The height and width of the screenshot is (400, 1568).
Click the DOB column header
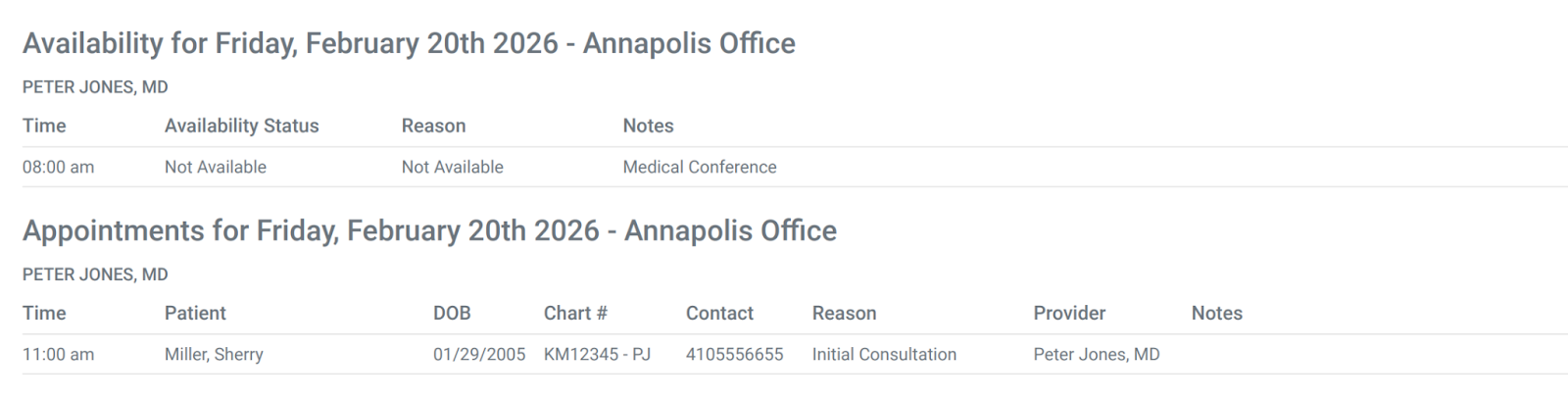click(452, 313)
